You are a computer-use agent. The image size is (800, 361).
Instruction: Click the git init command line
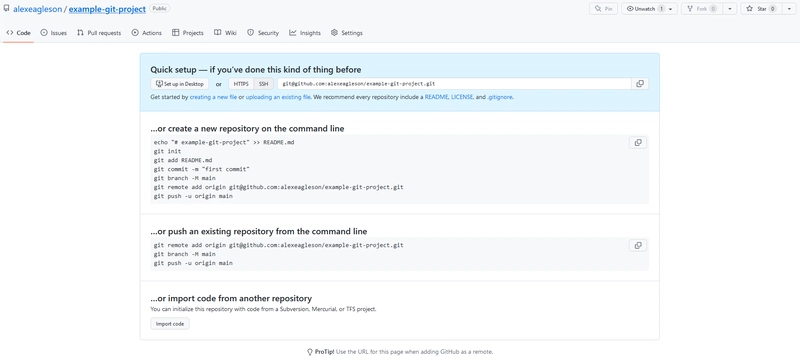tap(167, 151)
